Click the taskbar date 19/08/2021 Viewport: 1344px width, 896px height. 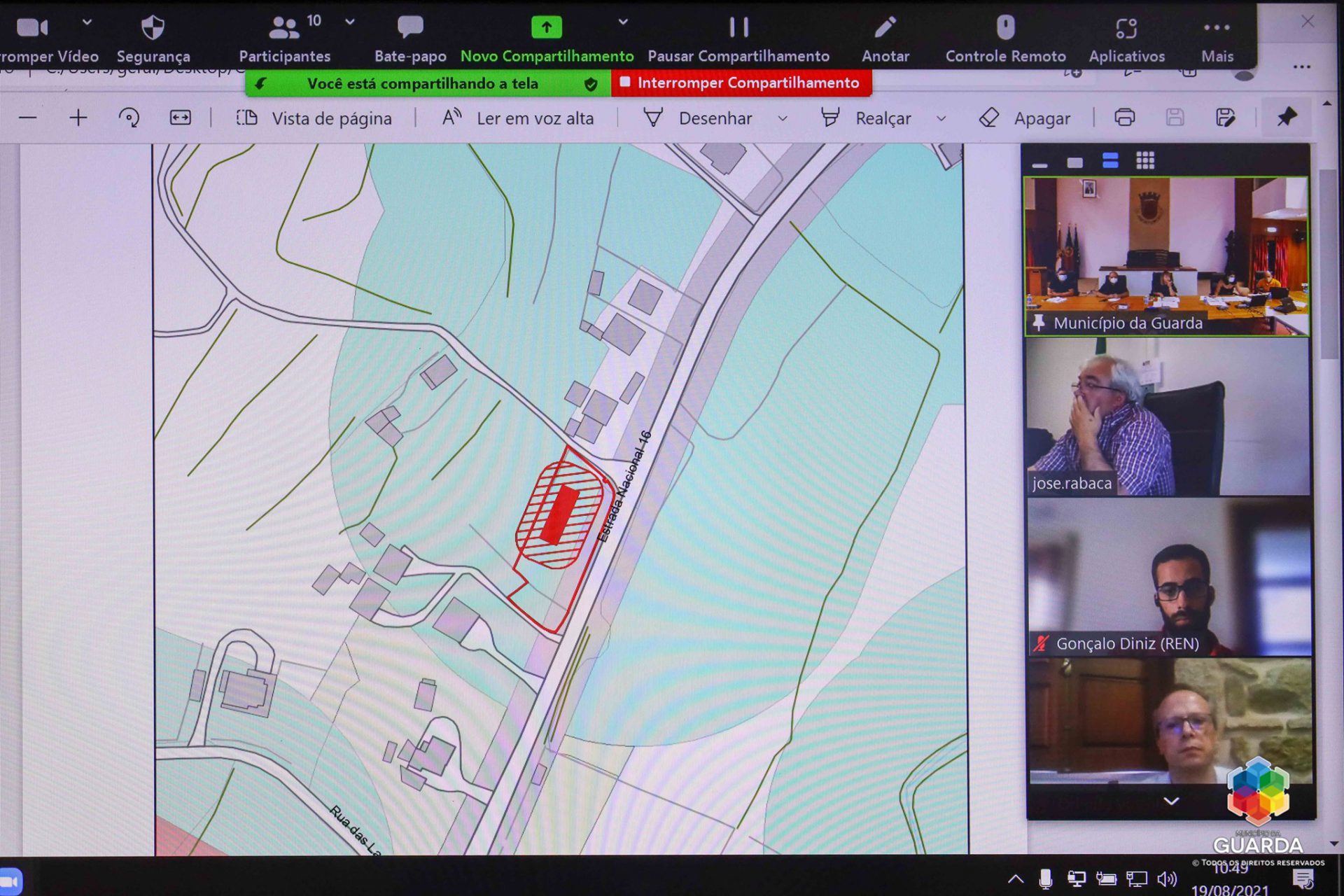click(x=1230, y=890)
